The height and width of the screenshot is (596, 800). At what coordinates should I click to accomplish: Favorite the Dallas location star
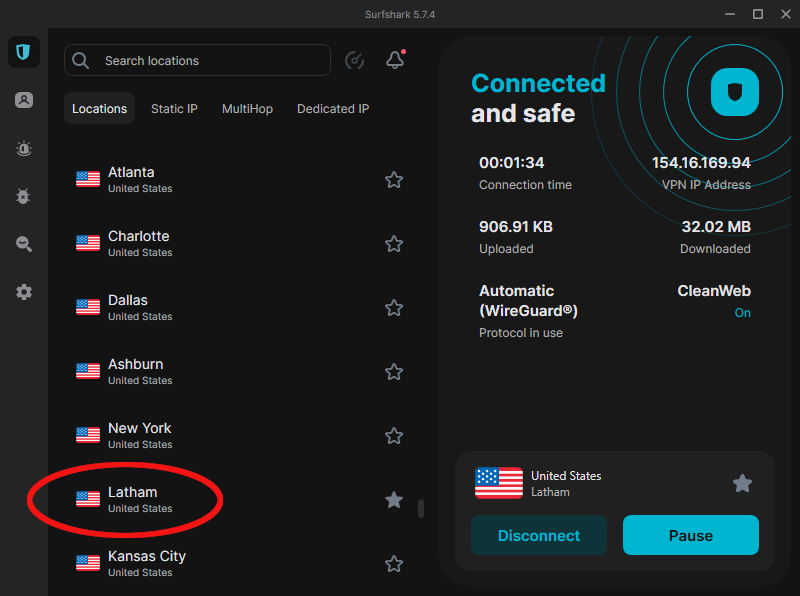click(394, 308)
